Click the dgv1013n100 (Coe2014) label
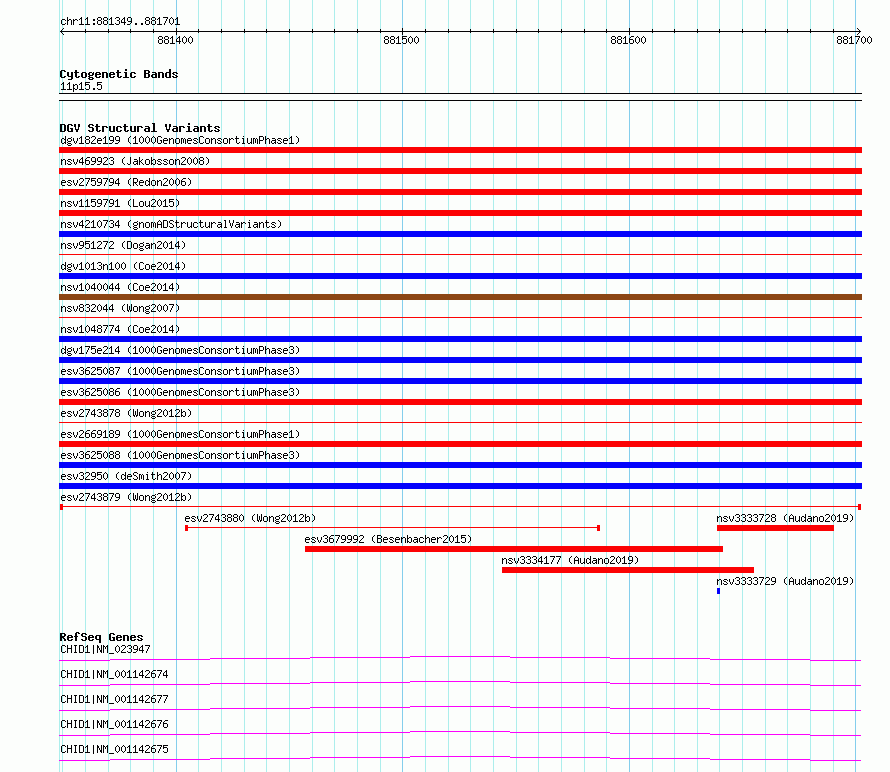Image resolution: width=890 pixels, height=772 pixels. tap(123, 266)
